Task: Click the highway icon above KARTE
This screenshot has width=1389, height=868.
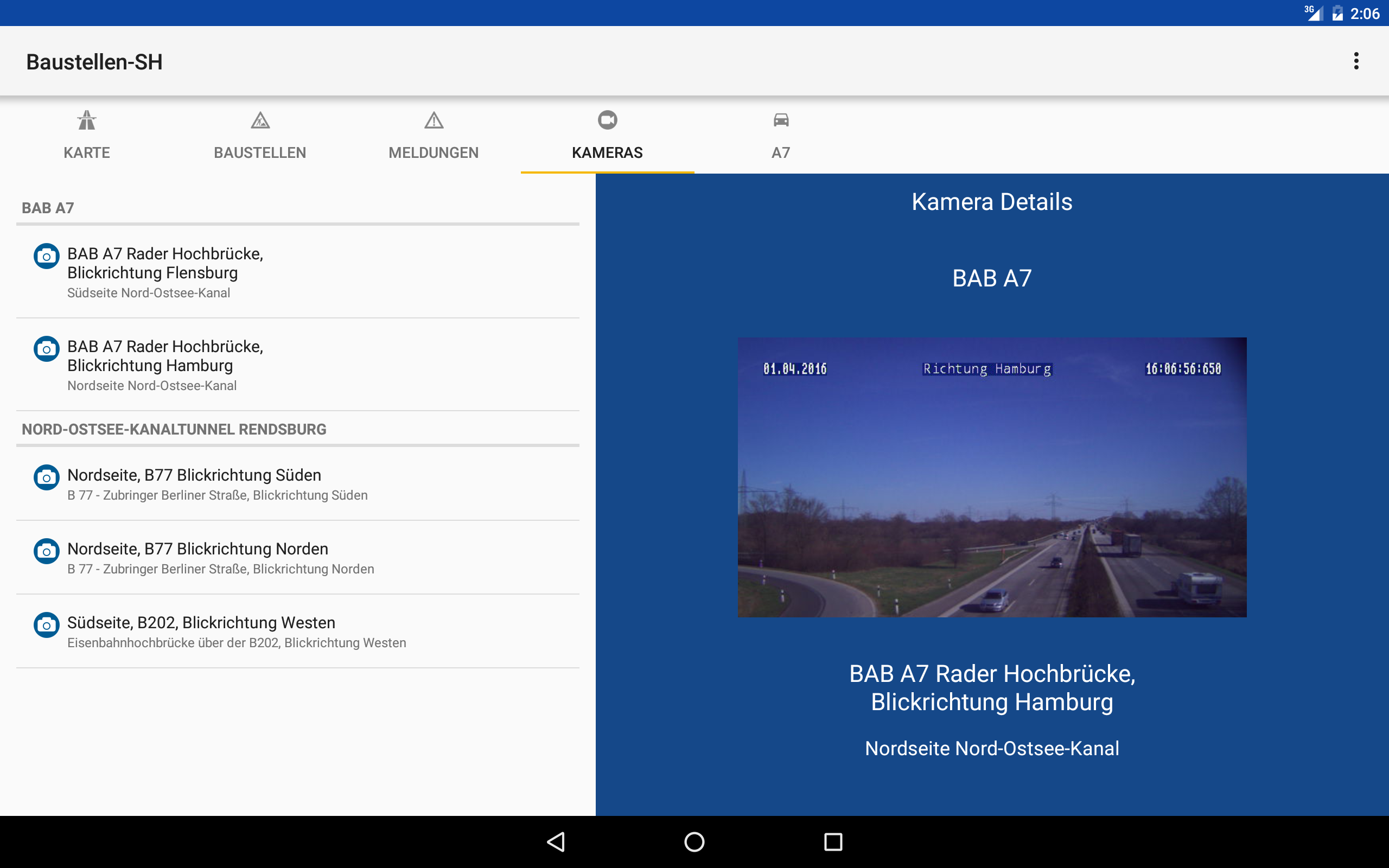Action: 87,120
